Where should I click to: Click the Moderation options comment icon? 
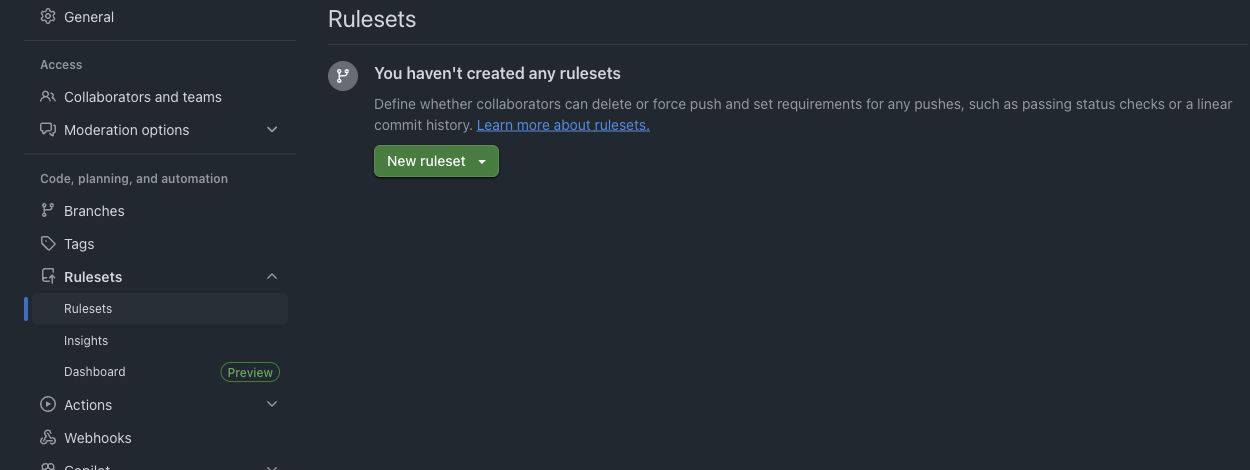point(48,130)
